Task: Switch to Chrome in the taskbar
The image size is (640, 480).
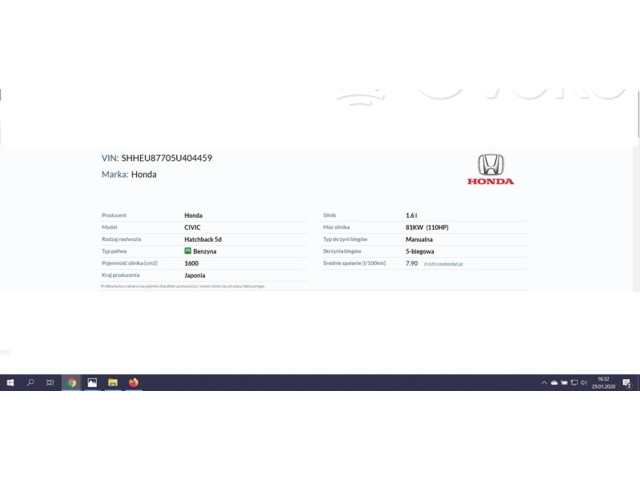Action: coord(72,382)
